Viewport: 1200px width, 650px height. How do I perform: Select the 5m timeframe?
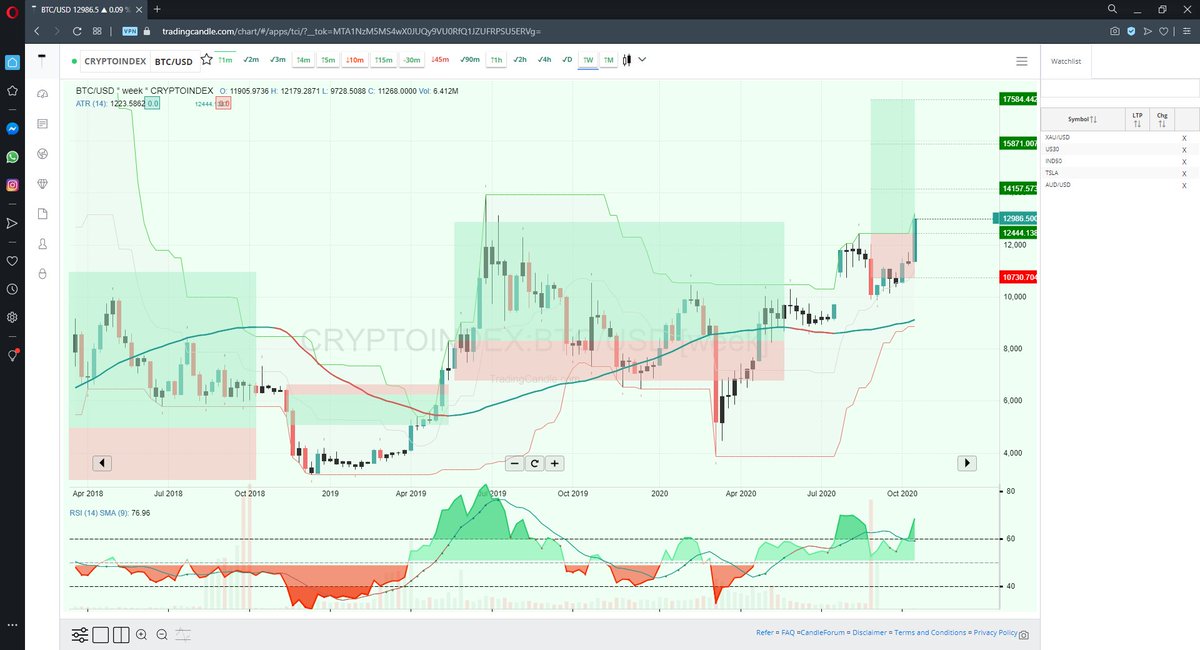(x=328, y=60)
